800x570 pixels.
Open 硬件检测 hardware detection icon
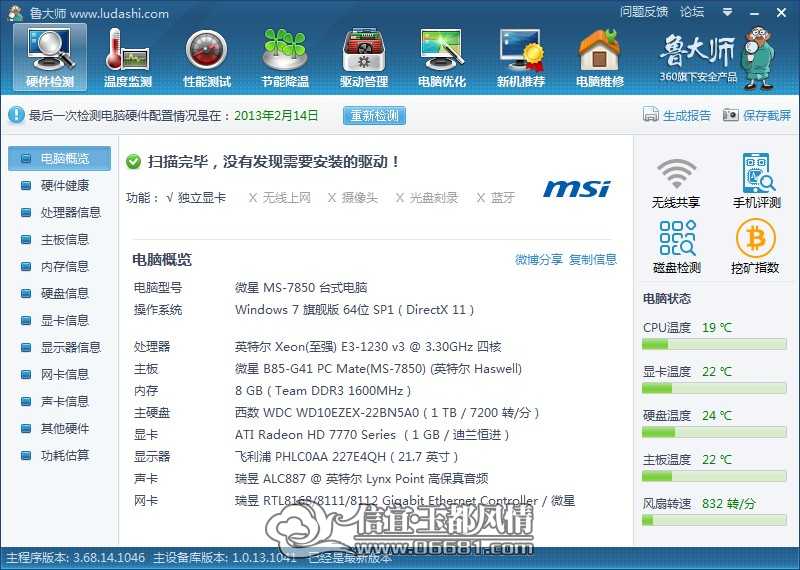50,57
